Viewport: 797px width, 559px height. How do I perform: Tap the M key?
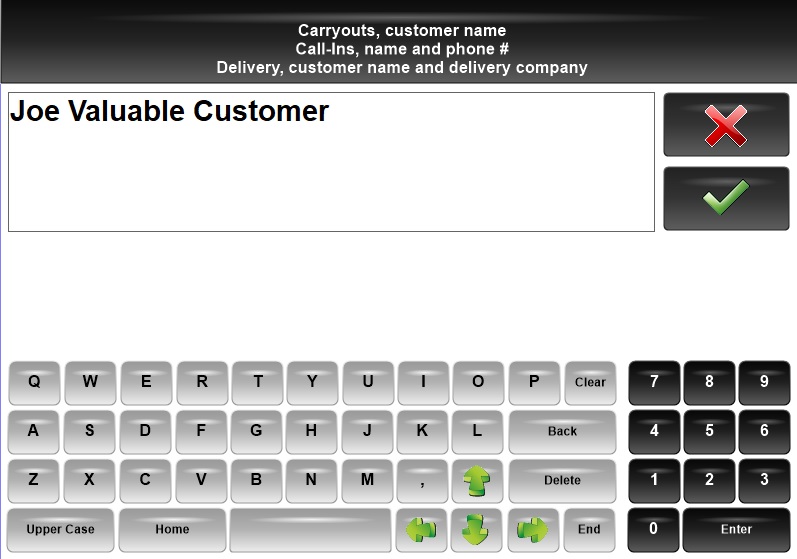pyautogui.click(x=367, y=481)
